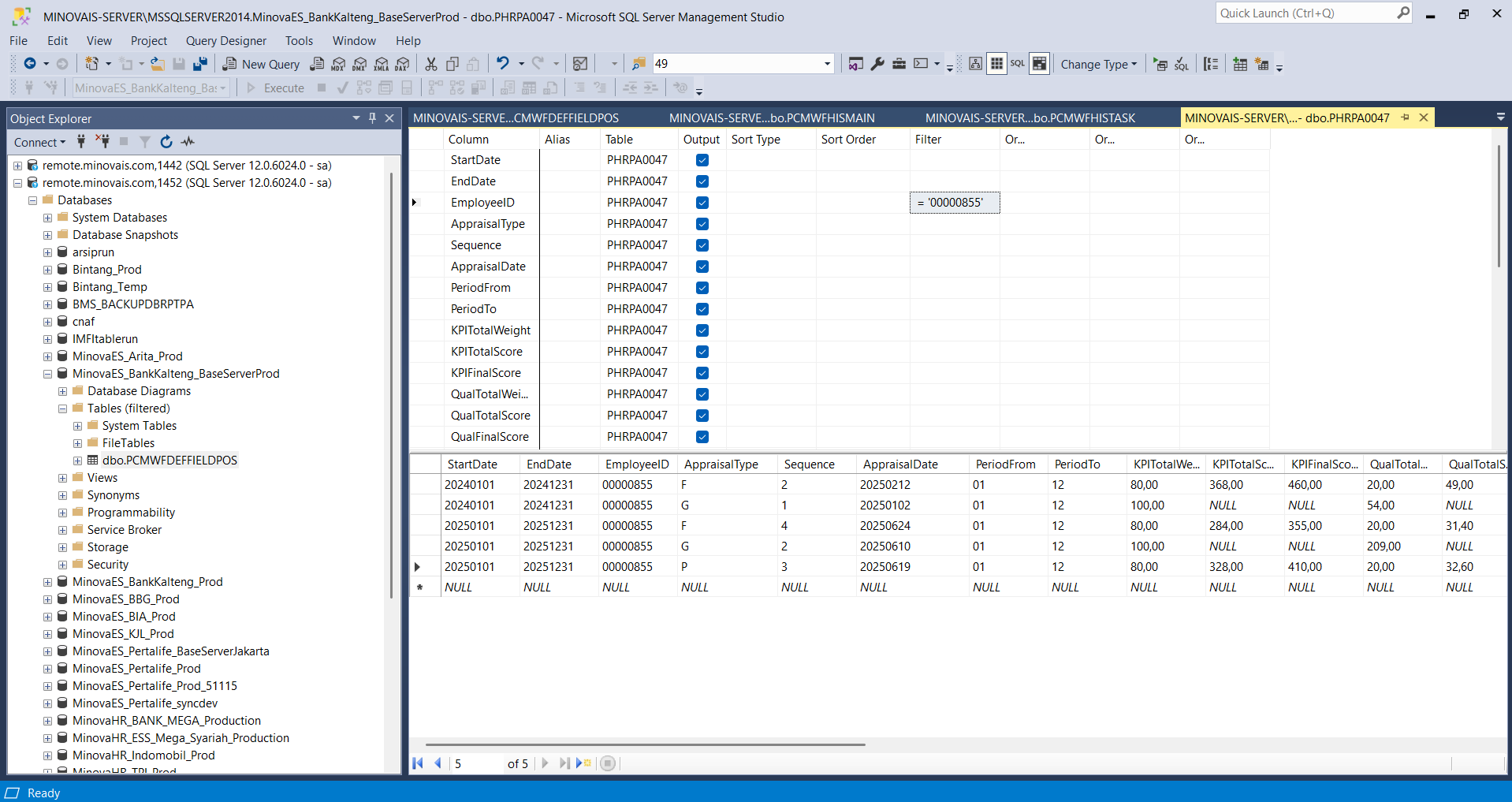Uncheck Output for the Sequence column
The width and height of the screenshot is (1512, 802).
(702, 245)
